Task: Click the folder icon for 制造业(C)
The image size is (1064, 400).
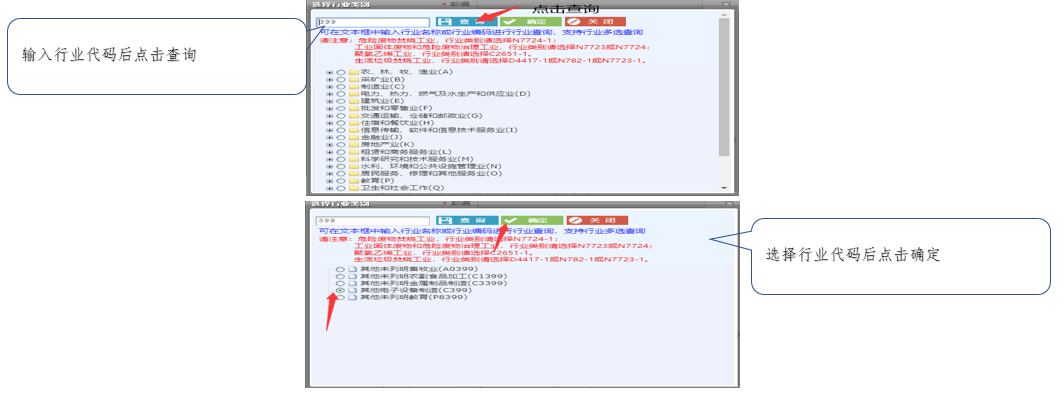Action: [x=353, y=86]
